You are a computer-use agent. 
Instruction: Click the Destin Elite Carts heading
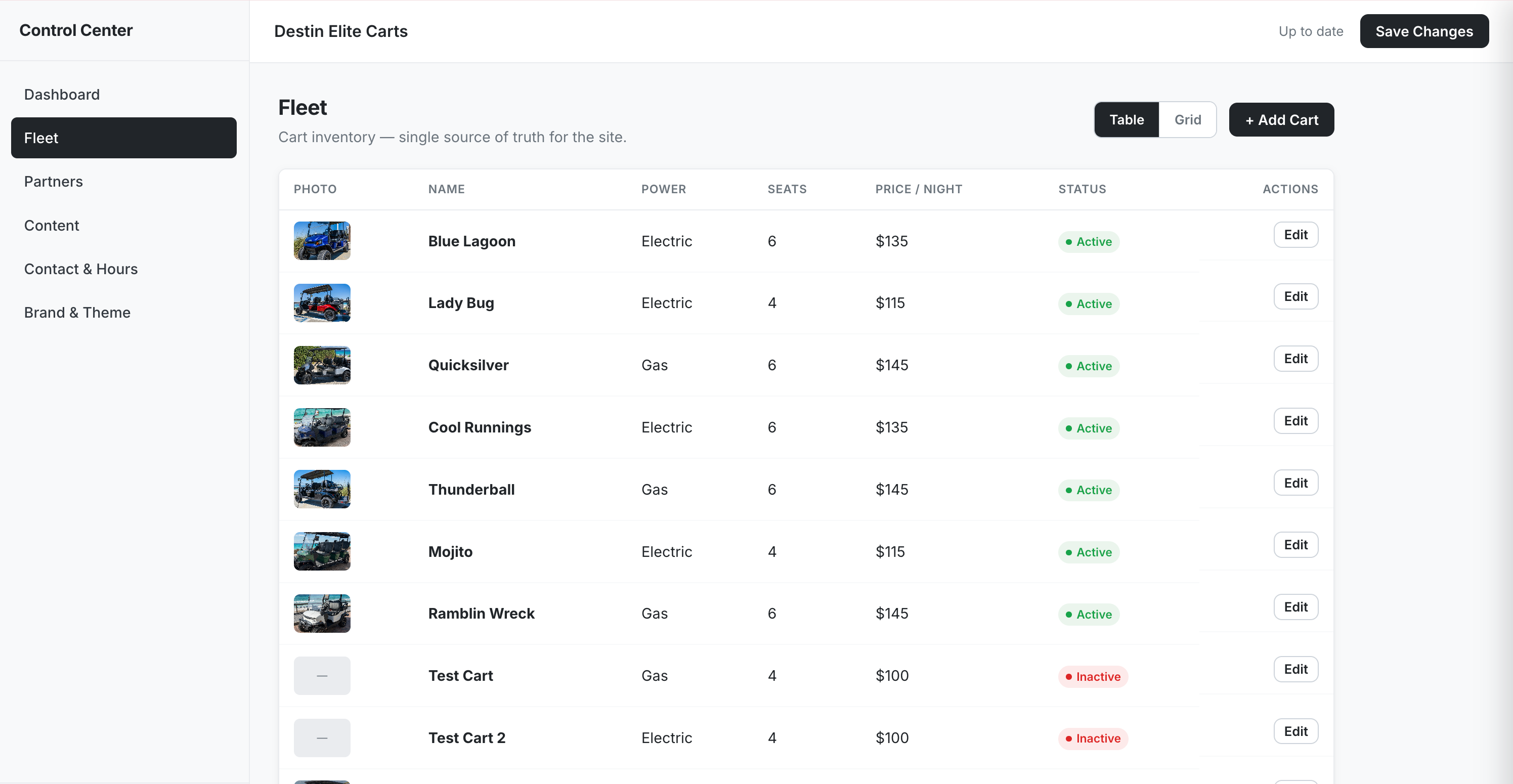point(340,31)
